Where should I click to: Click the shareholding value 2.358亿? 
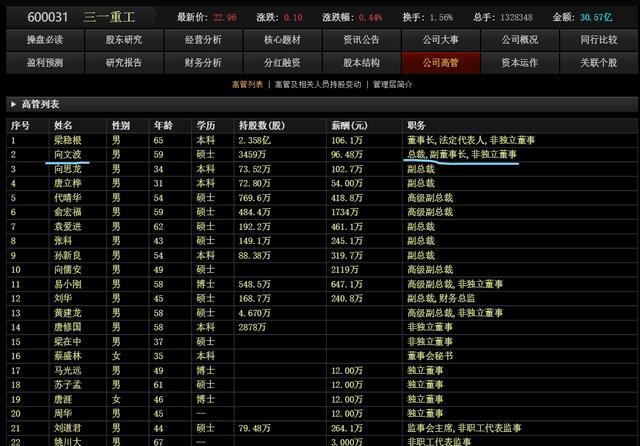(x=254, y=140)
